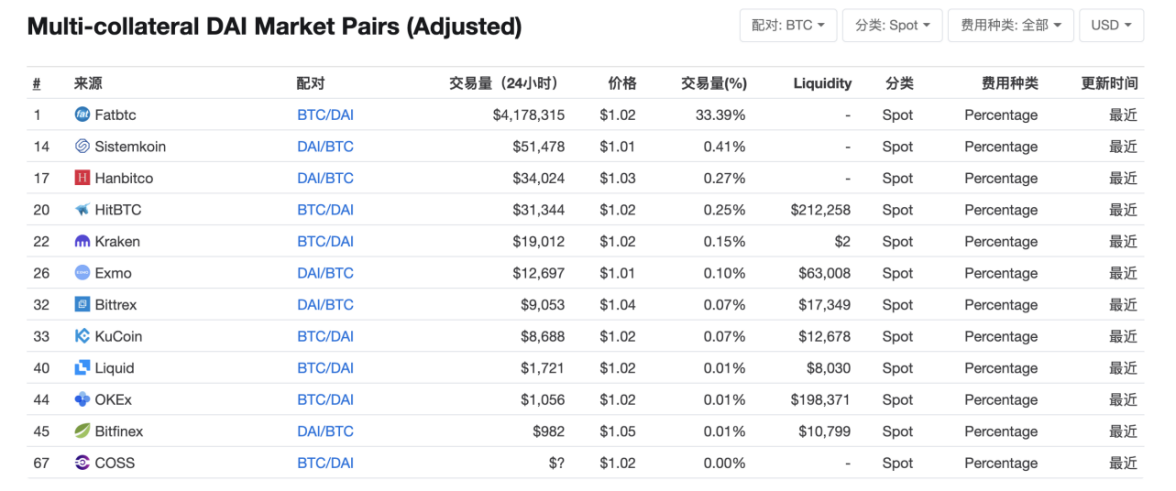Image resolution: width=1176 pixels, height=491 pixels.
Task: Click the HitBTC logo icon
Action: click(x=82, y=210)
